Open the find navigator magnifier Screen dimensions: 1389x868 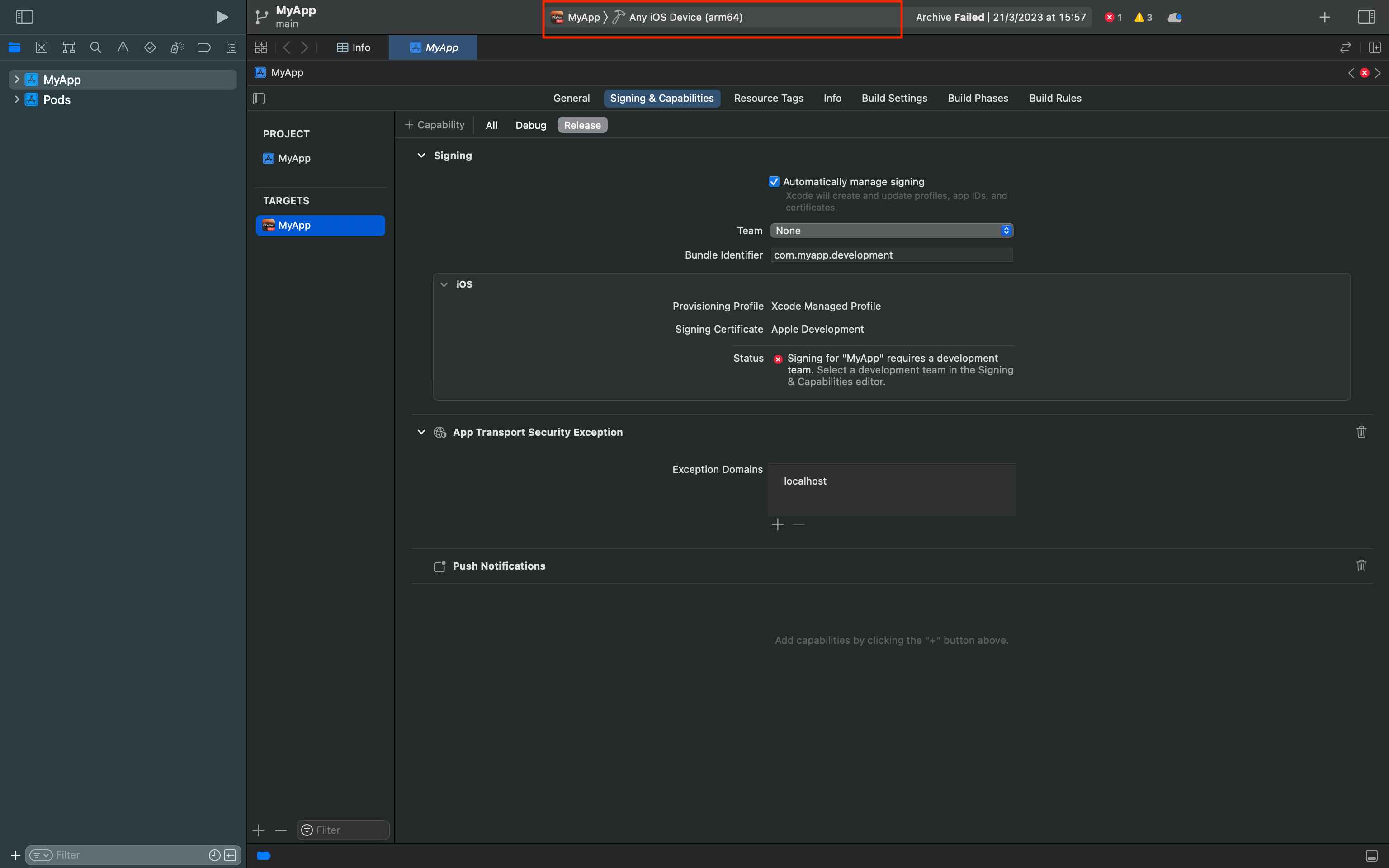click(x=96, y=47)
